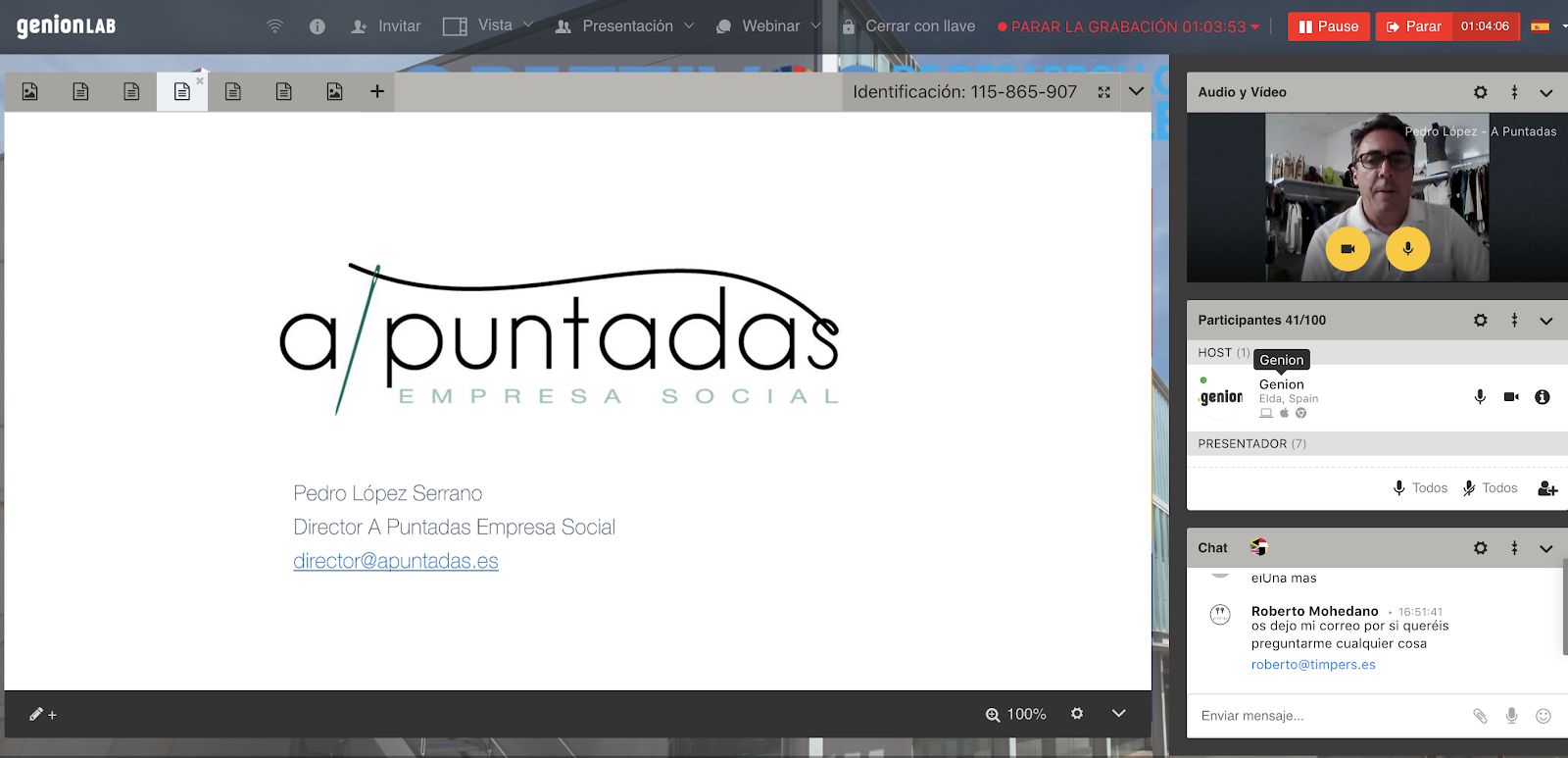Open the connection status wifi icon

coord(275,26)
